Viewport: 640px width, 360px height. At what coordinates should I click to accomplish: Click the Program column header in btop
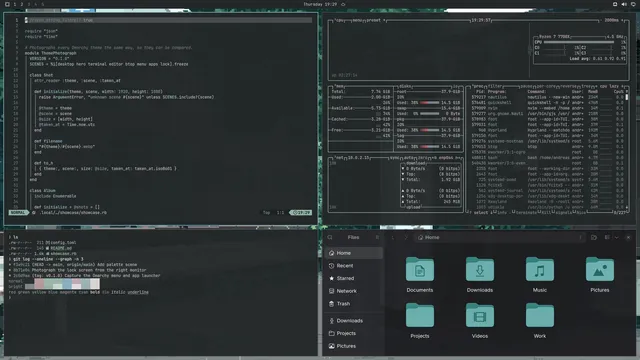pos(497,91)
